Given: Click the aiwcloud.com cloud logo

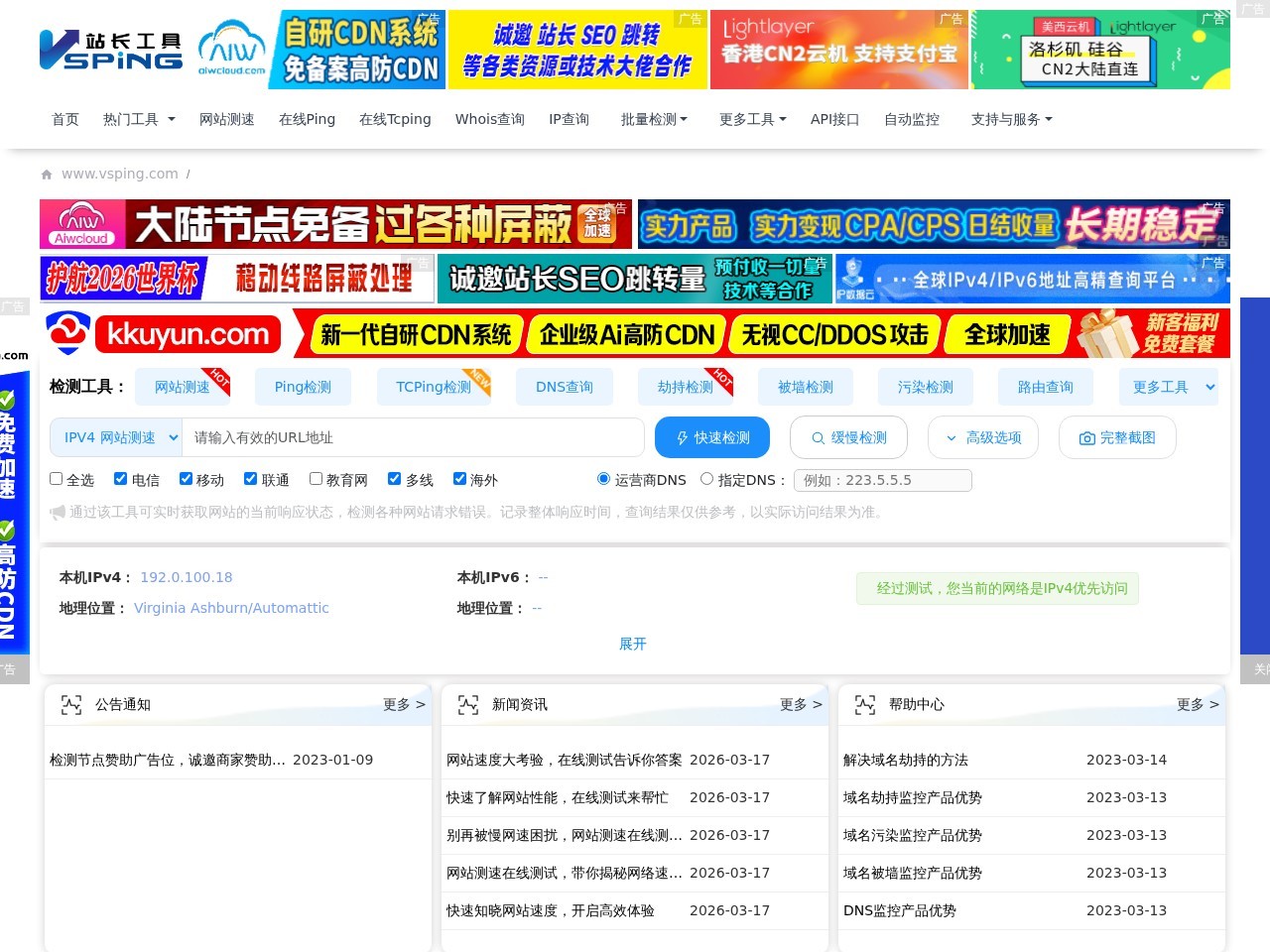Looking at the screenshot, I should (232, 50).
